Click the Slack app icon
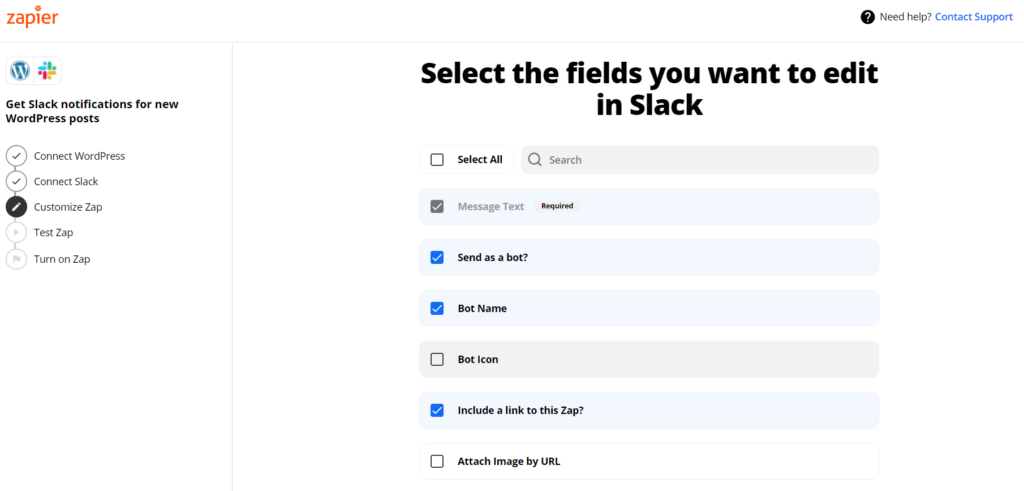1024x491 pixels. point(47,71)
